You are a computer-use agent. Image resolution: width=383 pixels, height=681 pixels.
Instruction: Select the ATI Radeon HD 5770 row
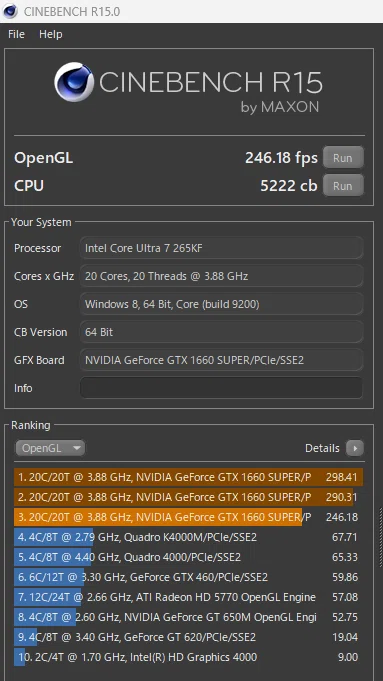(188, 597)
